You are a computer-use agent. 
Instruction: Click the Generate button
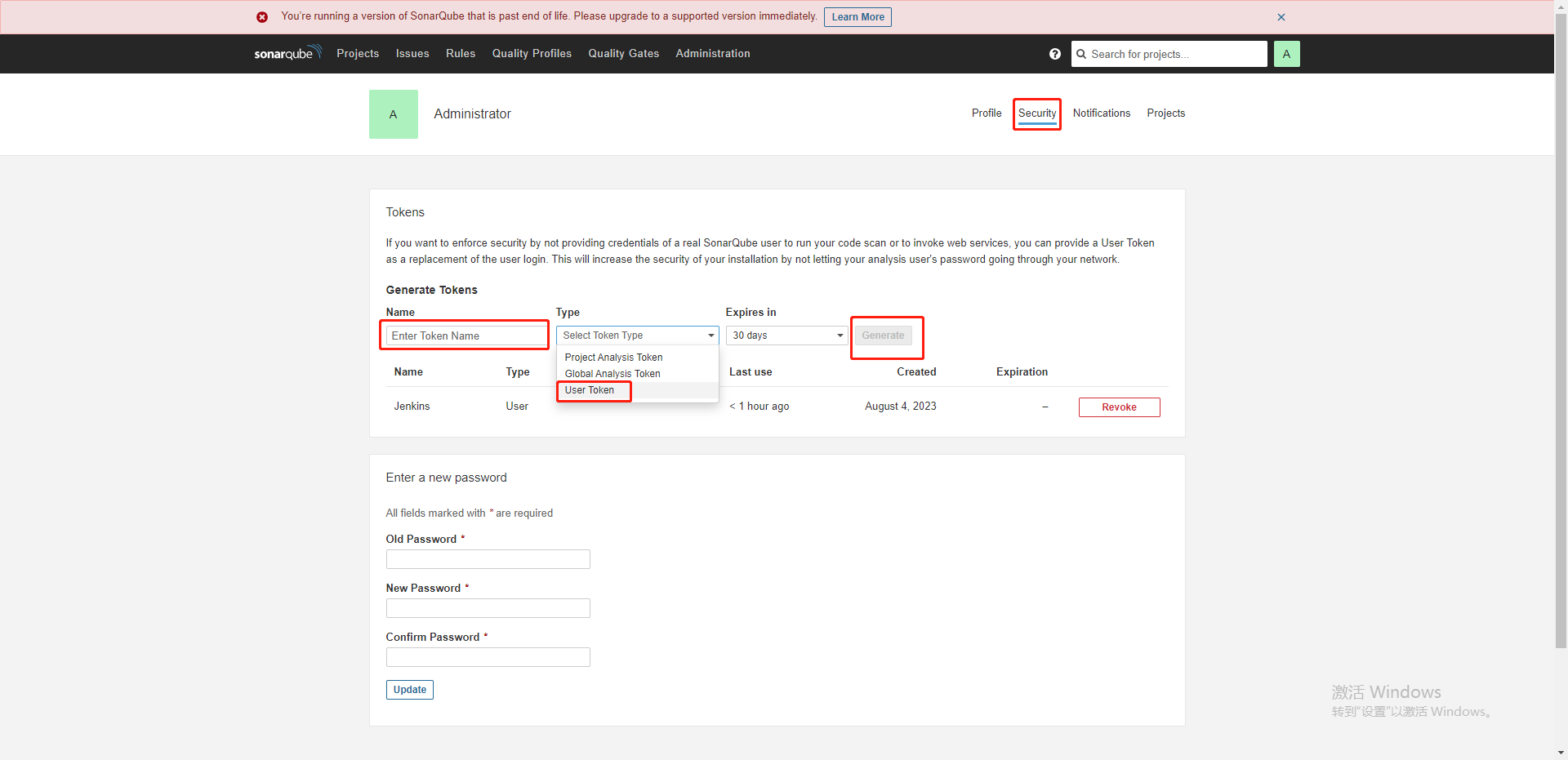tap(883, 336)
